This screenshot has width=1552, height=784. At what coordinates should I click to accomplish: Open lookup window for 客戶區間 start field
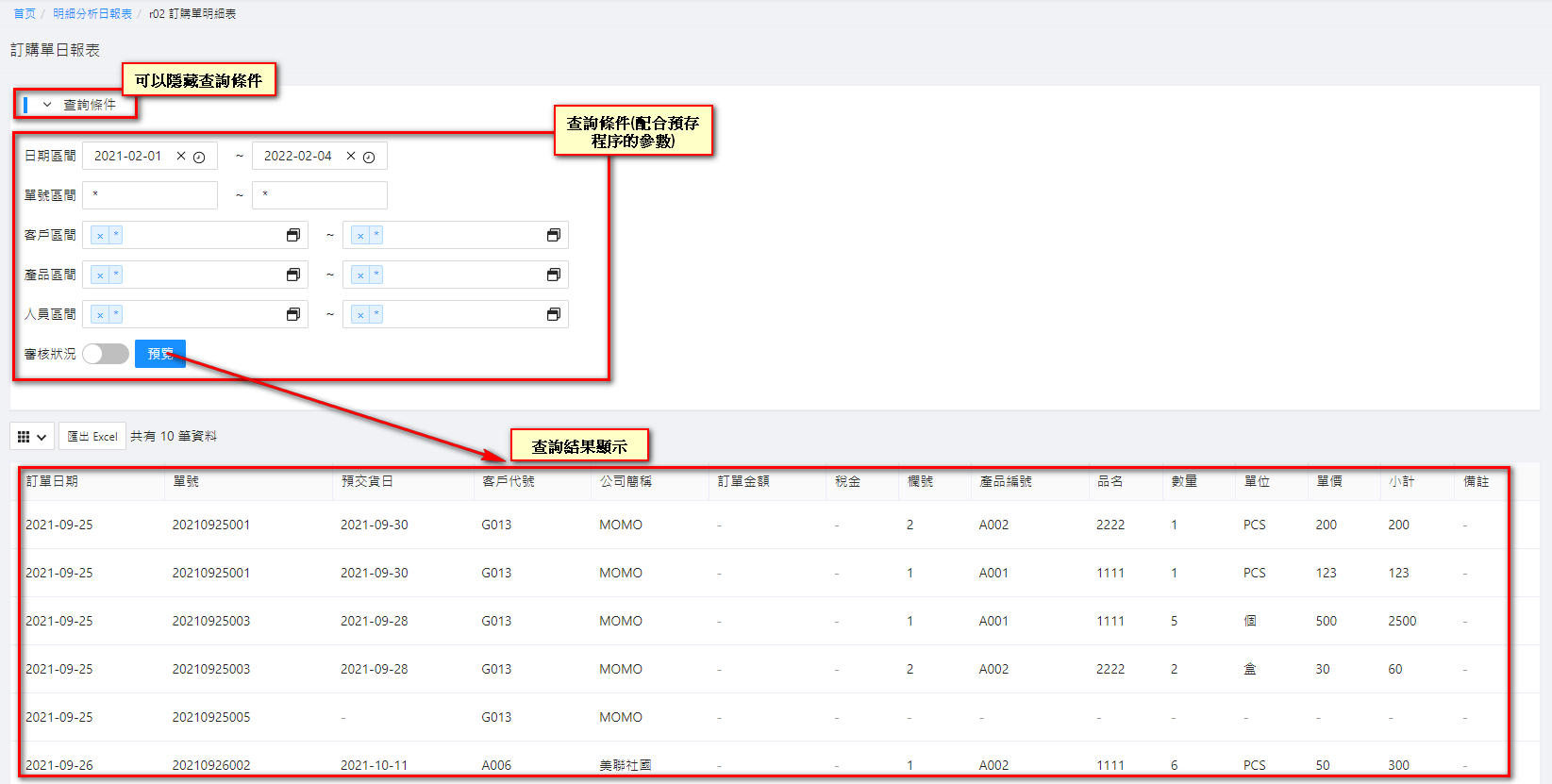coord(293,235)
